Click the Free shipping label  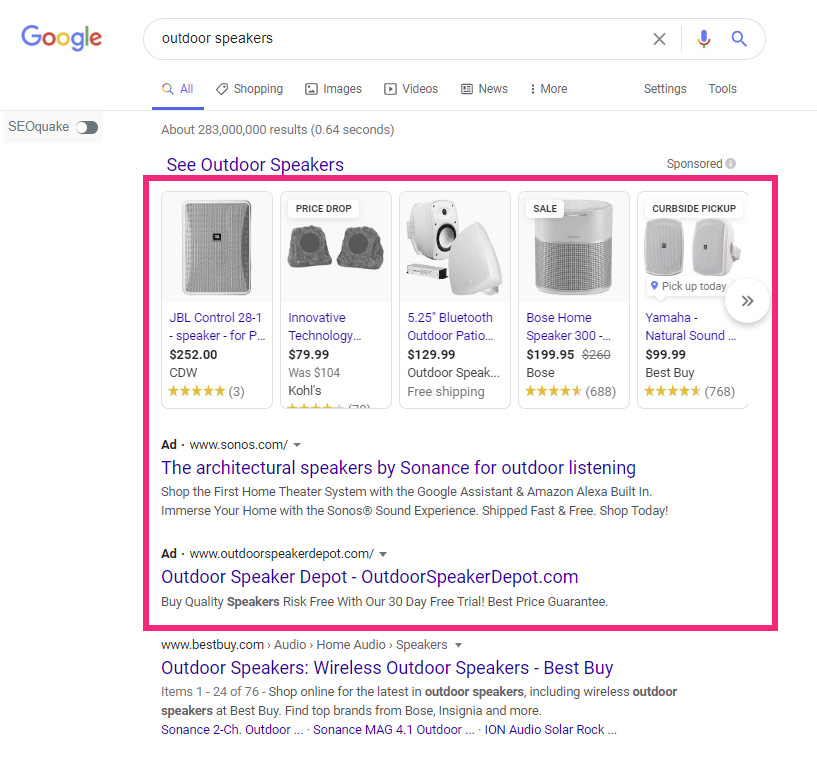pos(446,392)
